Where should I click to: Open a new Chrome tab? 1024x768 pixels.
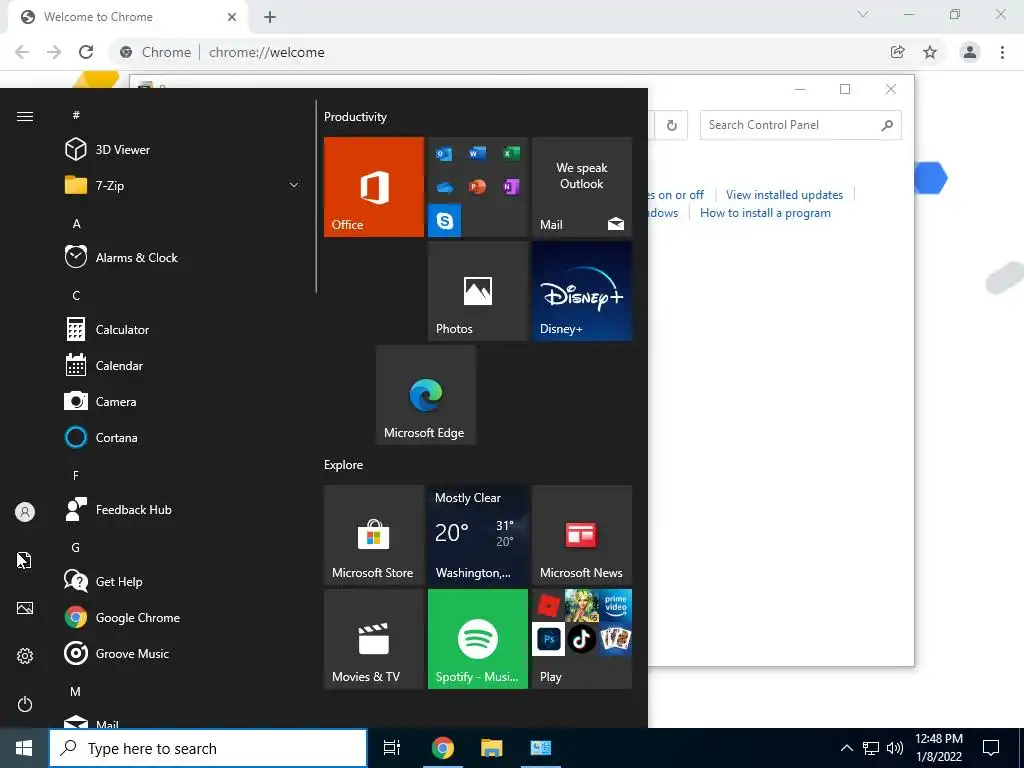point(270,18)
